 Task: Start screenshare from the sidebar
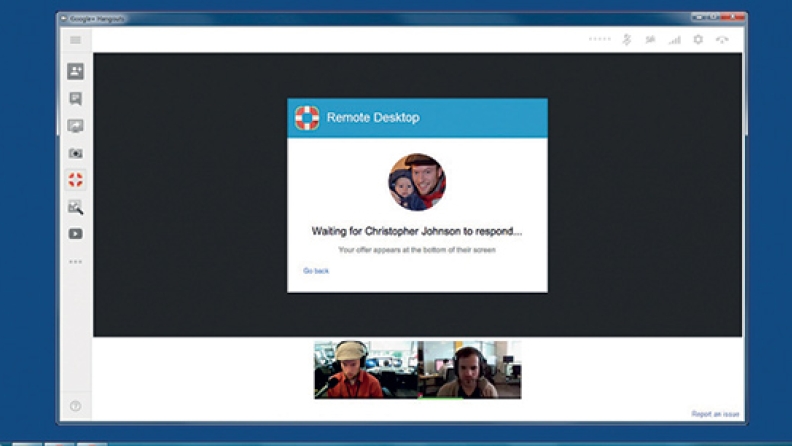(x=76, y=126)
